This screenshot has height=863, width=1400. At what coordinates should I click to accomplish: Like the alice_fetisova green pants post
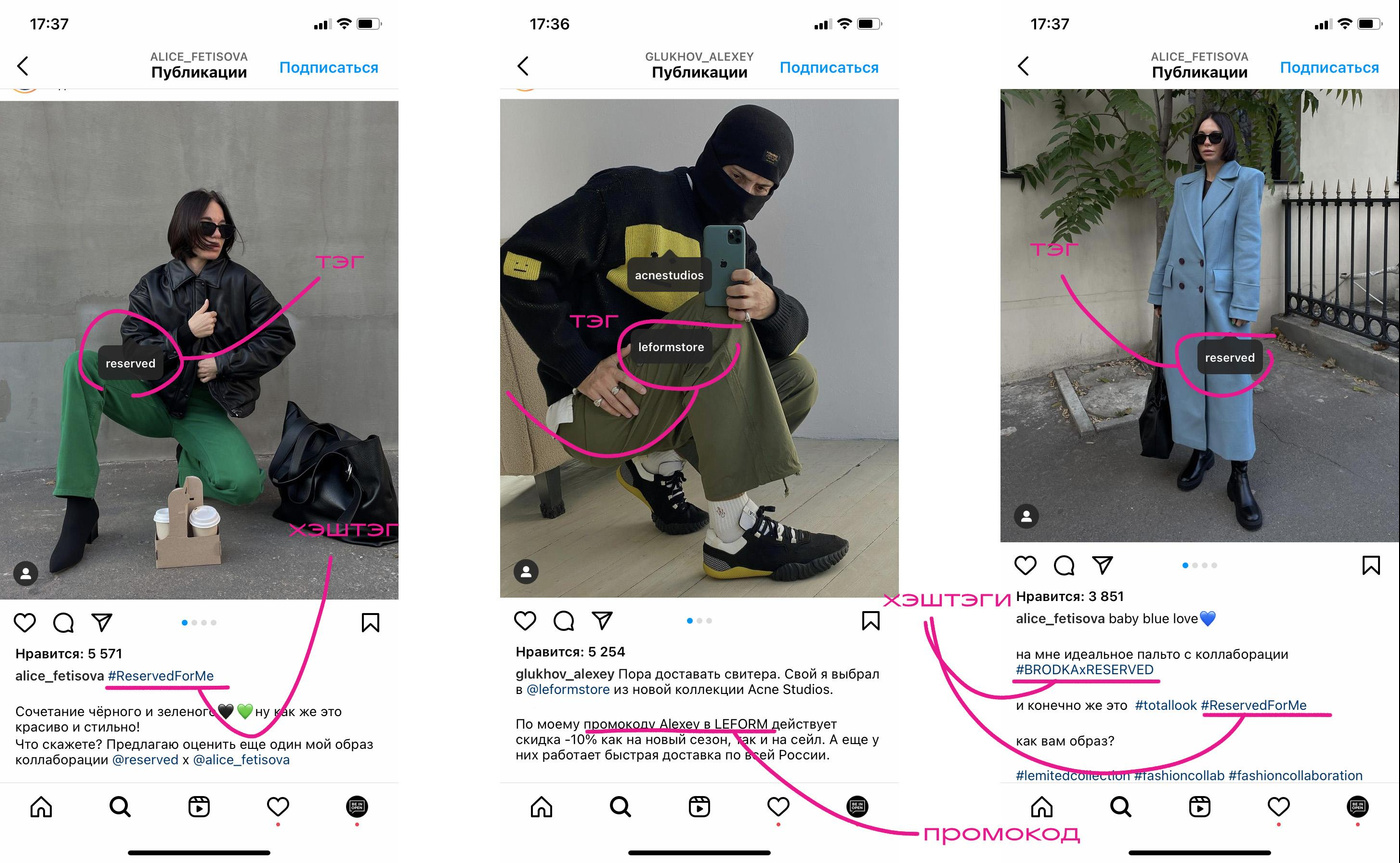click(x=25, y=623)
